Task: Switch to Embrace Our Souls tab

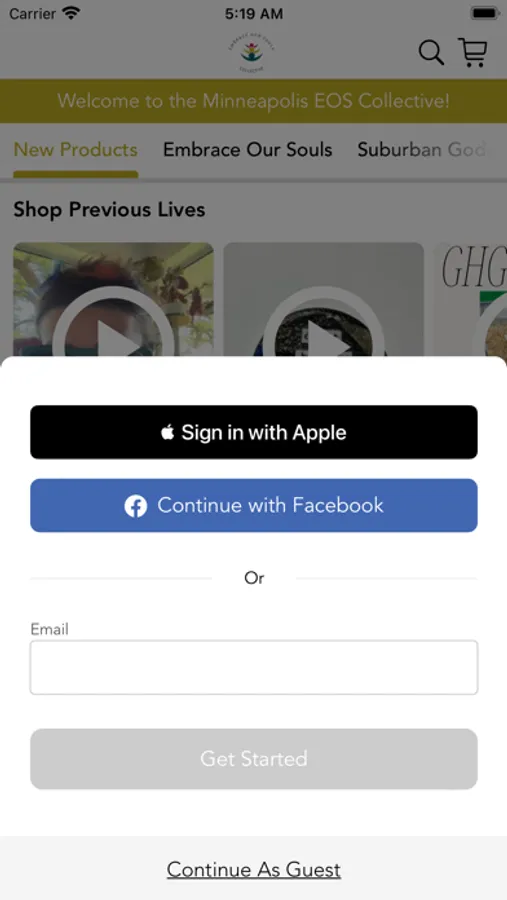Action: [x=247, y=150]
